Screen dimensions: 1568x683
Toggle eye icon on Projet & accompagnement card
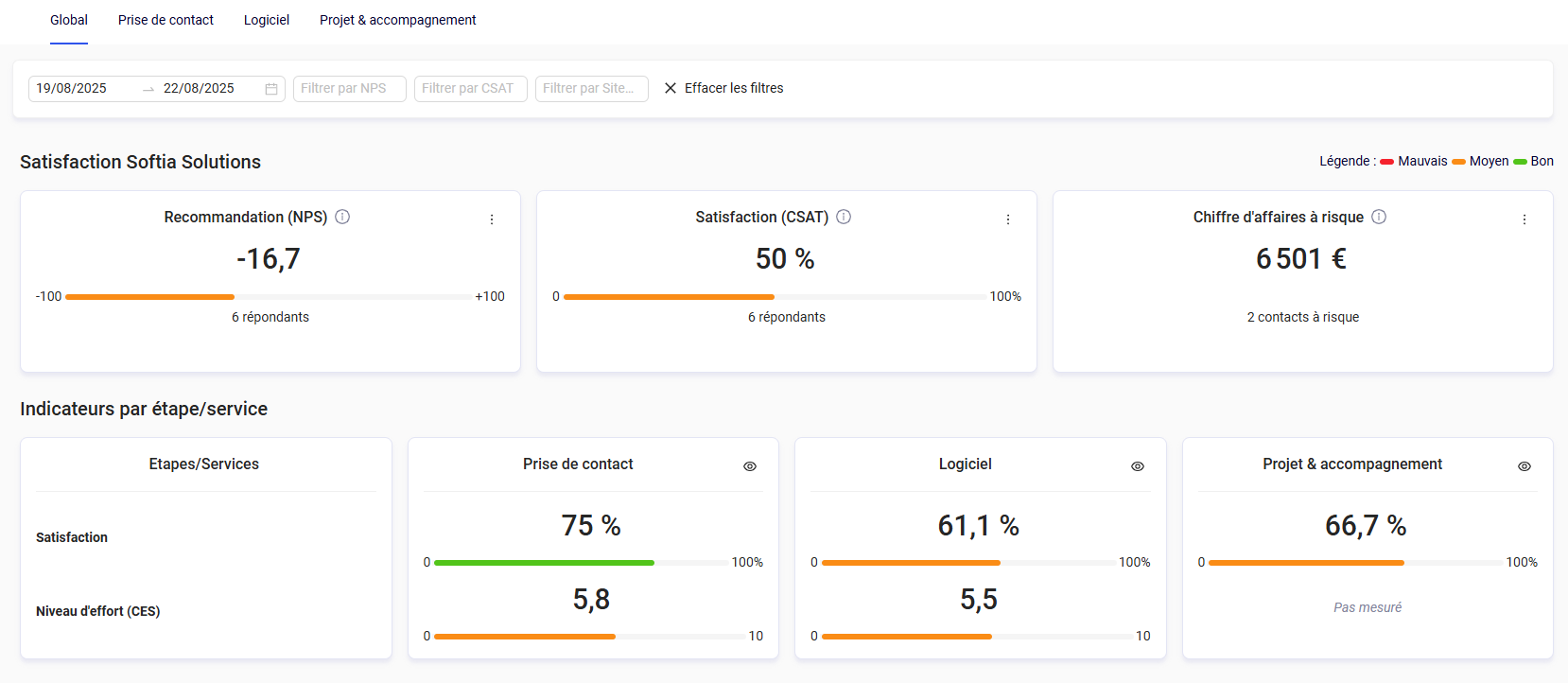click(1524, 466)
